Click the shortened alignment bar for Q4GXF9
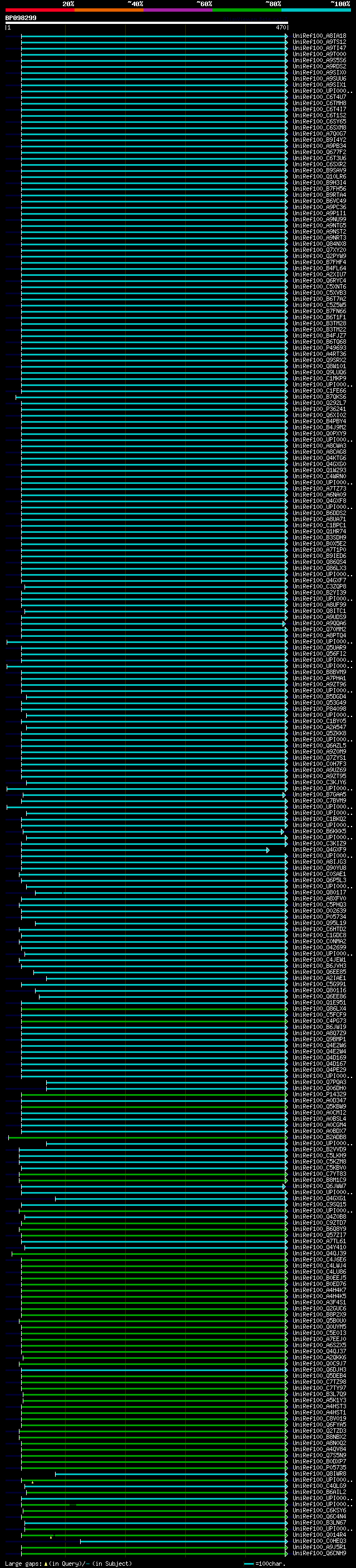The height and width of the screenshot is (1568, 356). (145, 850)
